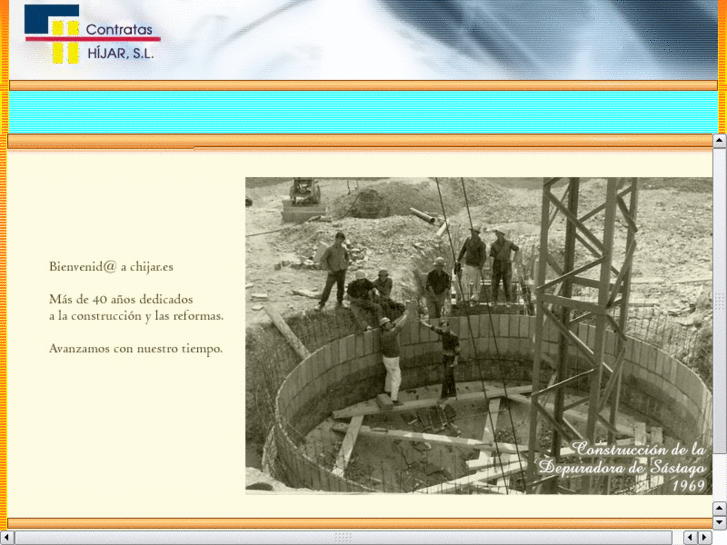The width and height of the screenshot is (727, 545).
Task: Open the Depuradora de Sástago 1969 photo
Action: pos(478,336)
